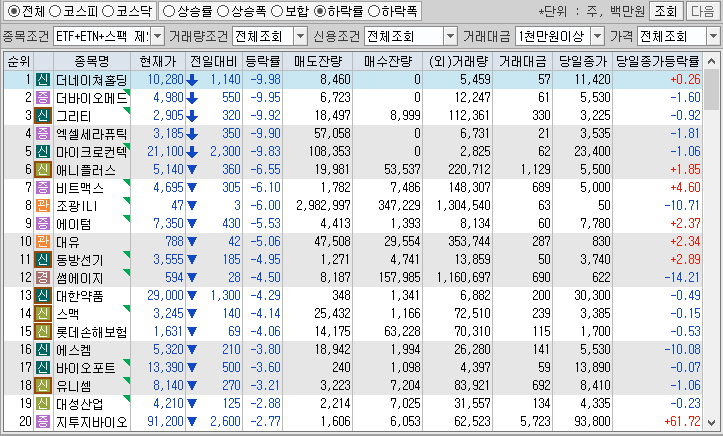
Task: Select the 전체 market radio button
Action: (x=14, y=11)
